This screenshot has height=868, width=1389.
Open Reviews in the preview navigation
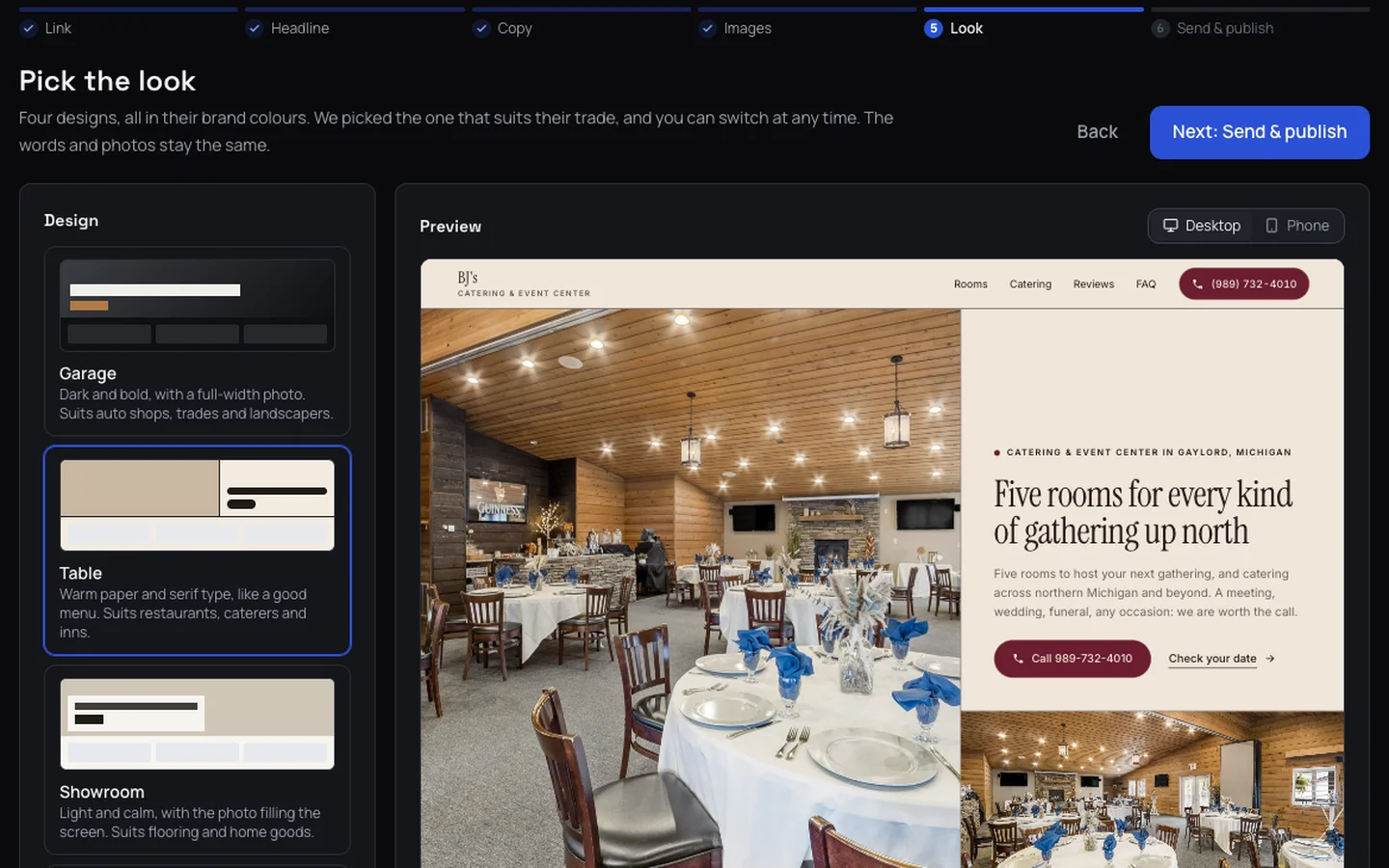[x=1094, y=285]
